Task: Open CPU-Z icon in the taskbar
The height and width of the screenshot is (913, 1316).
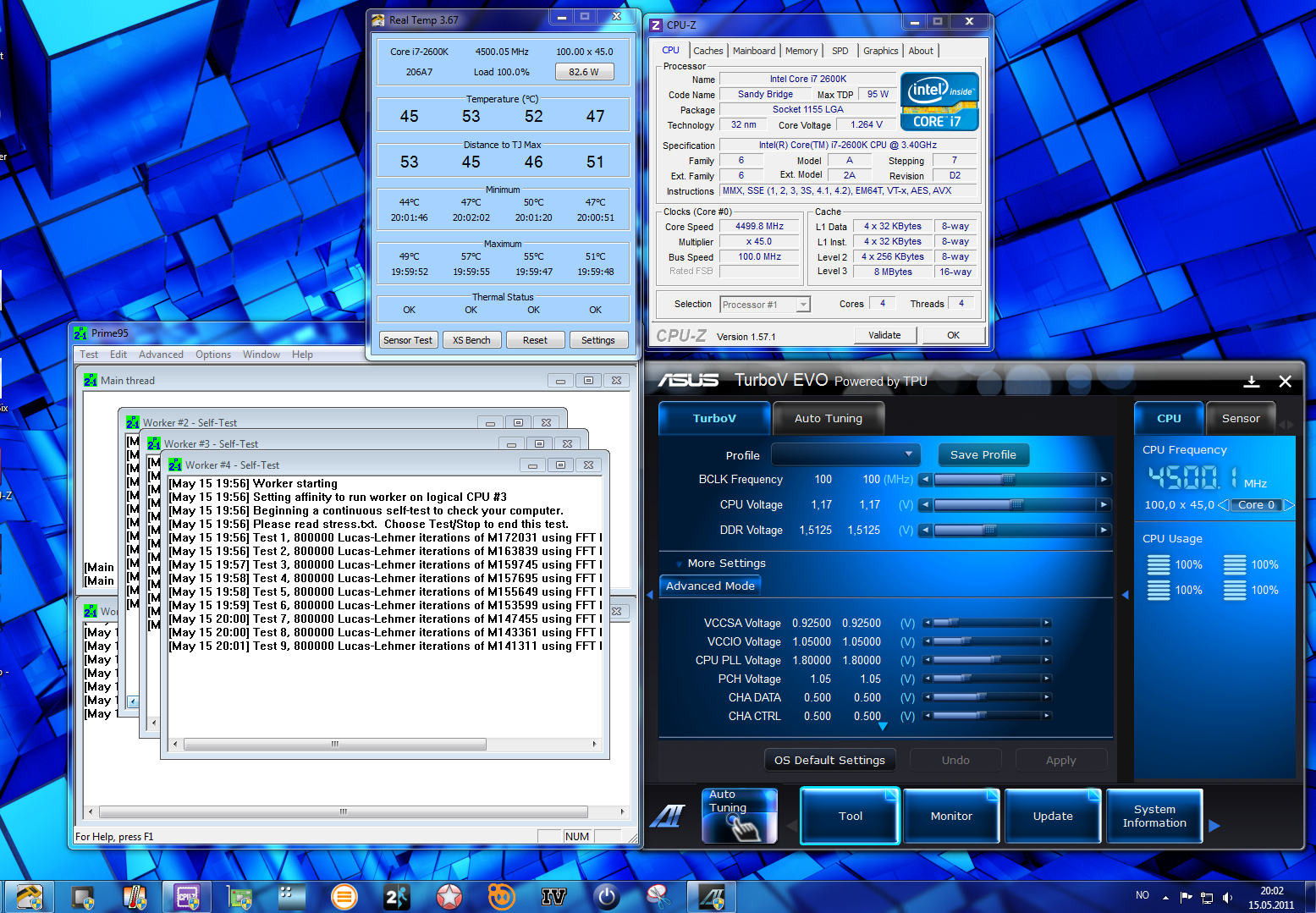Action: tap(187, 897)
